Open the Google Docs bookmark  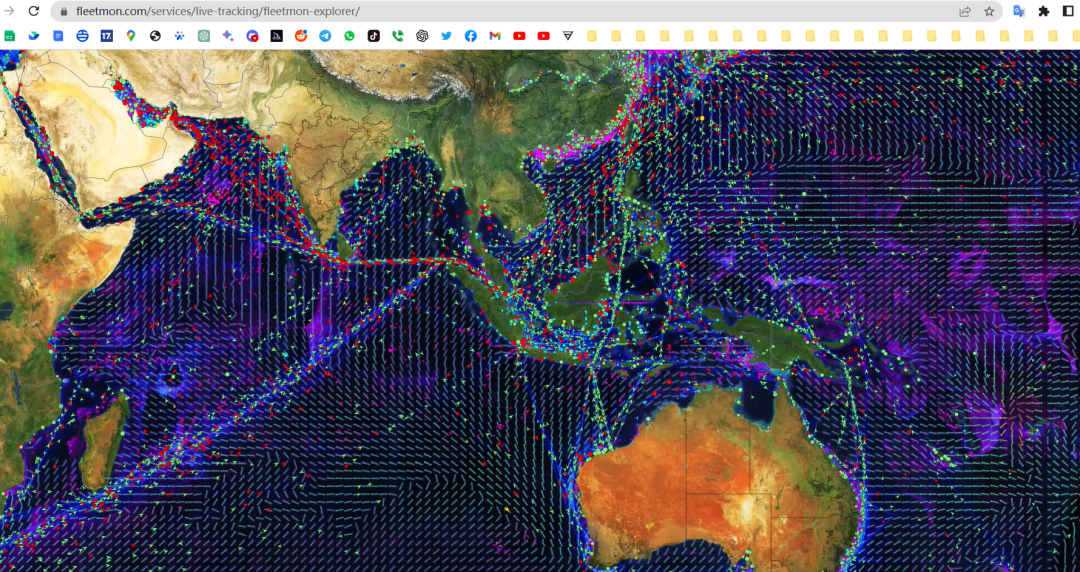[x=58, y=36]
